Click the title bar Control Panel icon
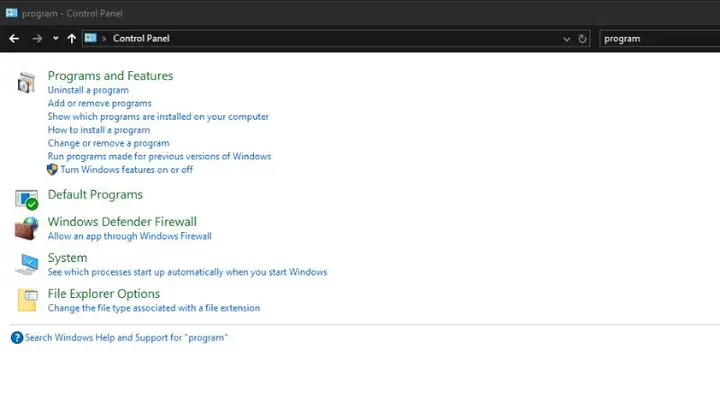Viewport: 720px width, 405px height. click(x=11, y=13)
